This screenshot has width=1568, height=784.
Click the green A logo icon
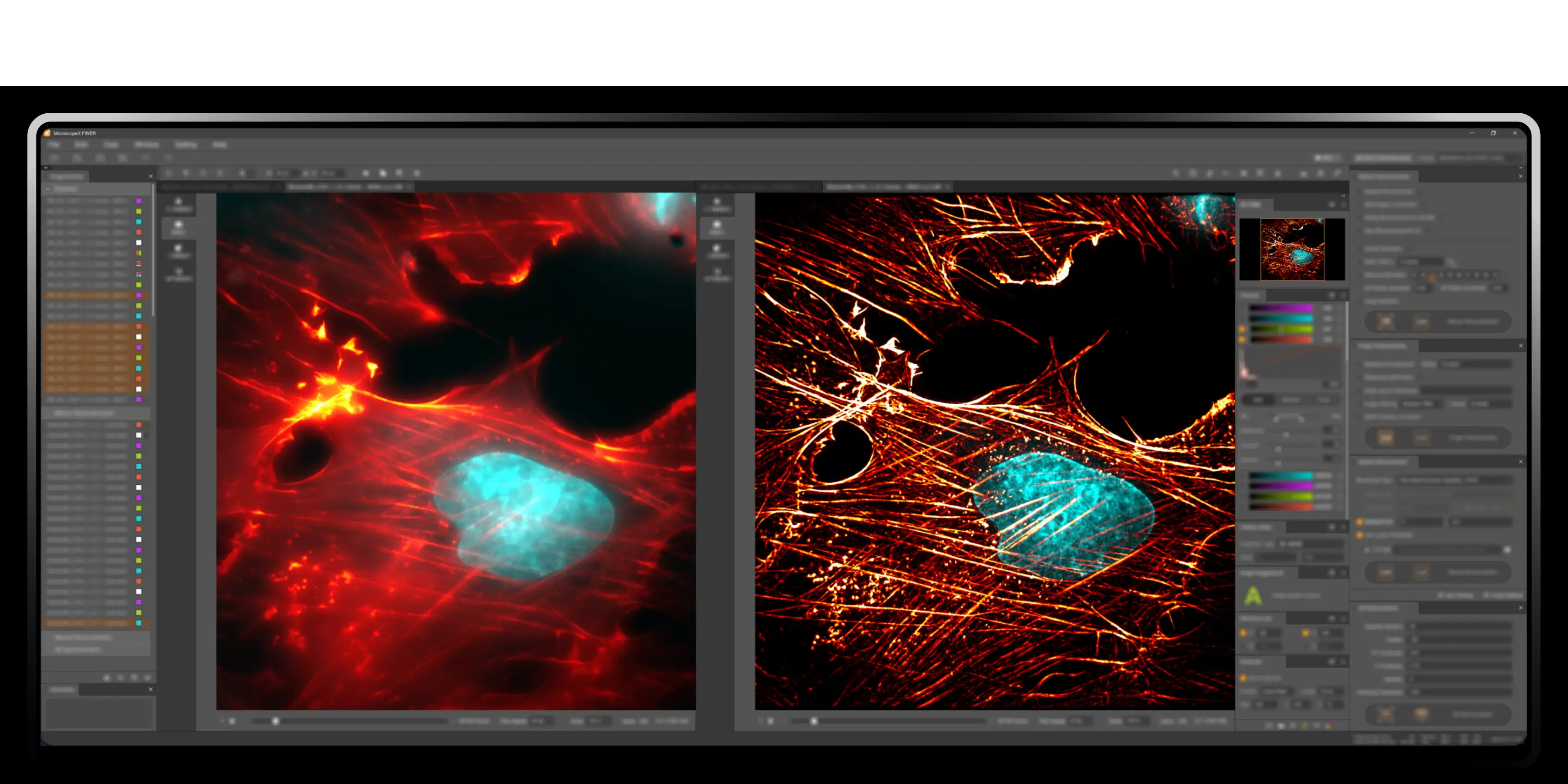point(1253,596)
